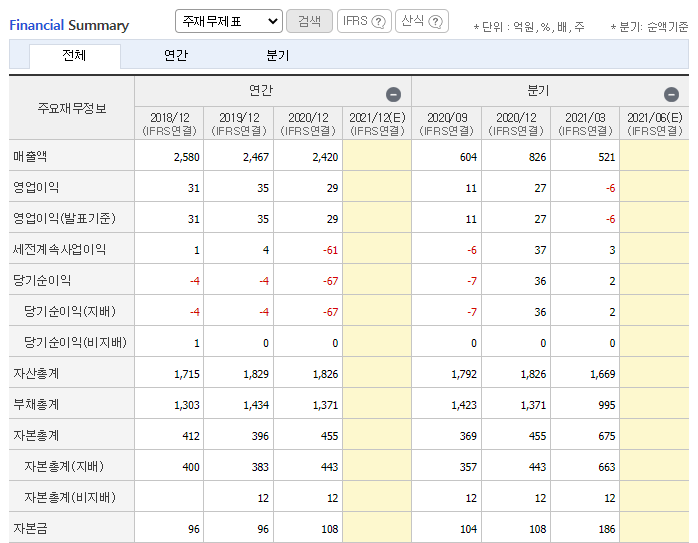The height and width of the screenshot is (543, 698).
Task: Select the 영업이익 row label
Action: pyautogui.click(x=36, y=187)
